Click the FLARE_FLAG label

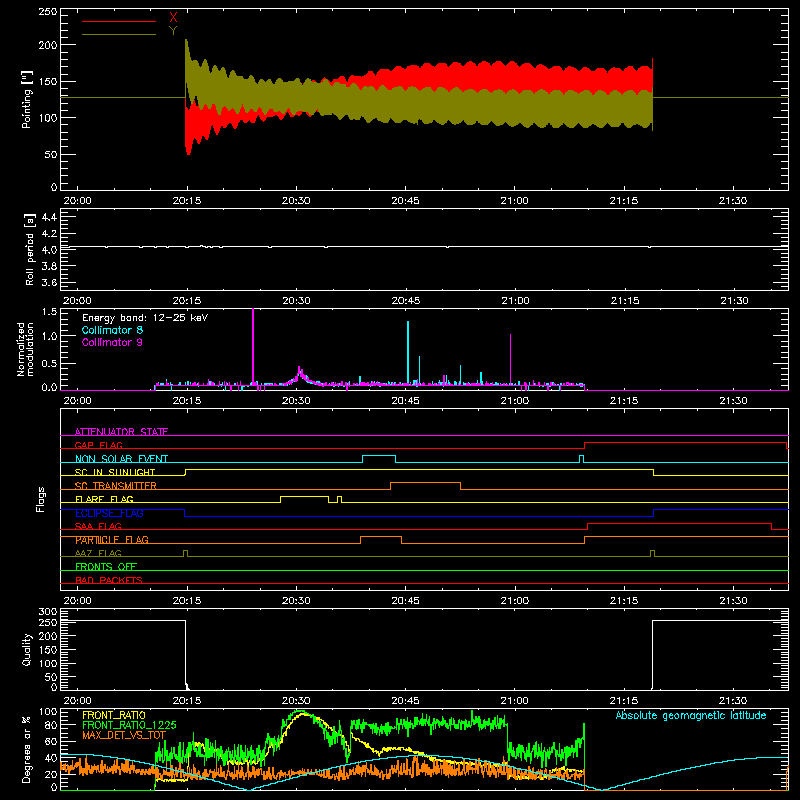pyautogui.click(x=104, y=499)
